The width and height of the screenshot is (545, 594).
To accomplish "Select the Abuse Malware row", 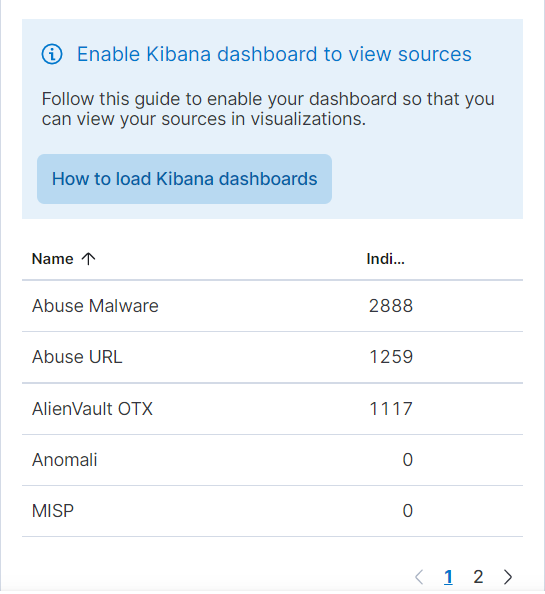I will point(272,306).
